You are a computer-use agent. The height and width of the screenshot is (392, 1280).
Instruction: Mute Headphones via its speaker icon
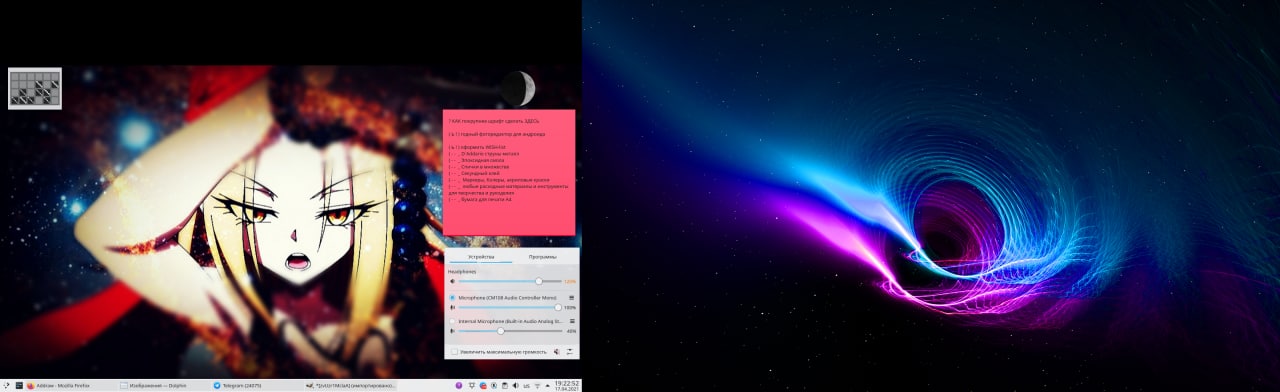453,281
